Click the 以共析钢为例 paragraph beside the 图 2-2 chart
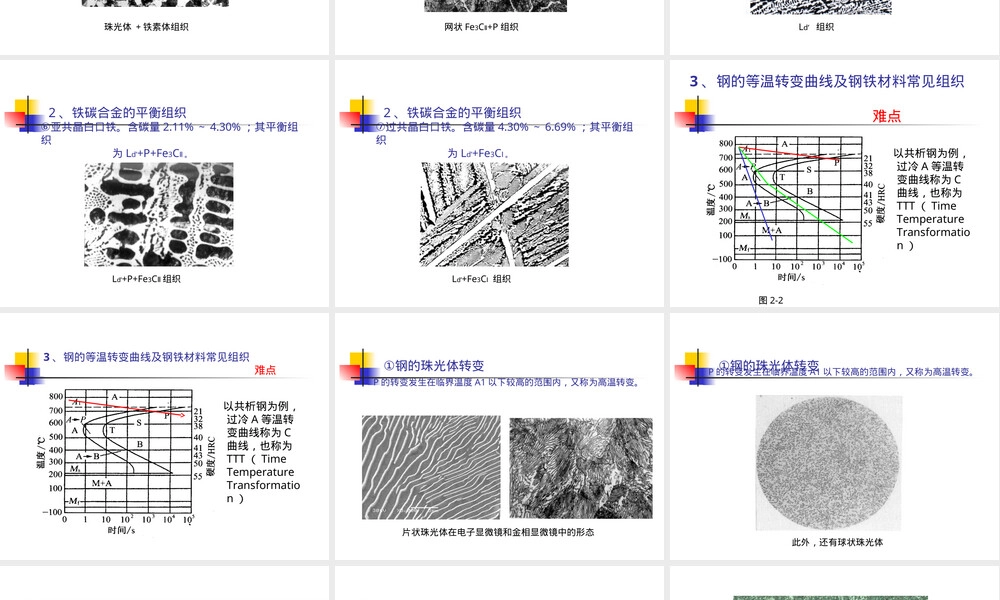The width and height of the screenshot is (1000, 600). pyautogui.click(x=932, y=199)
